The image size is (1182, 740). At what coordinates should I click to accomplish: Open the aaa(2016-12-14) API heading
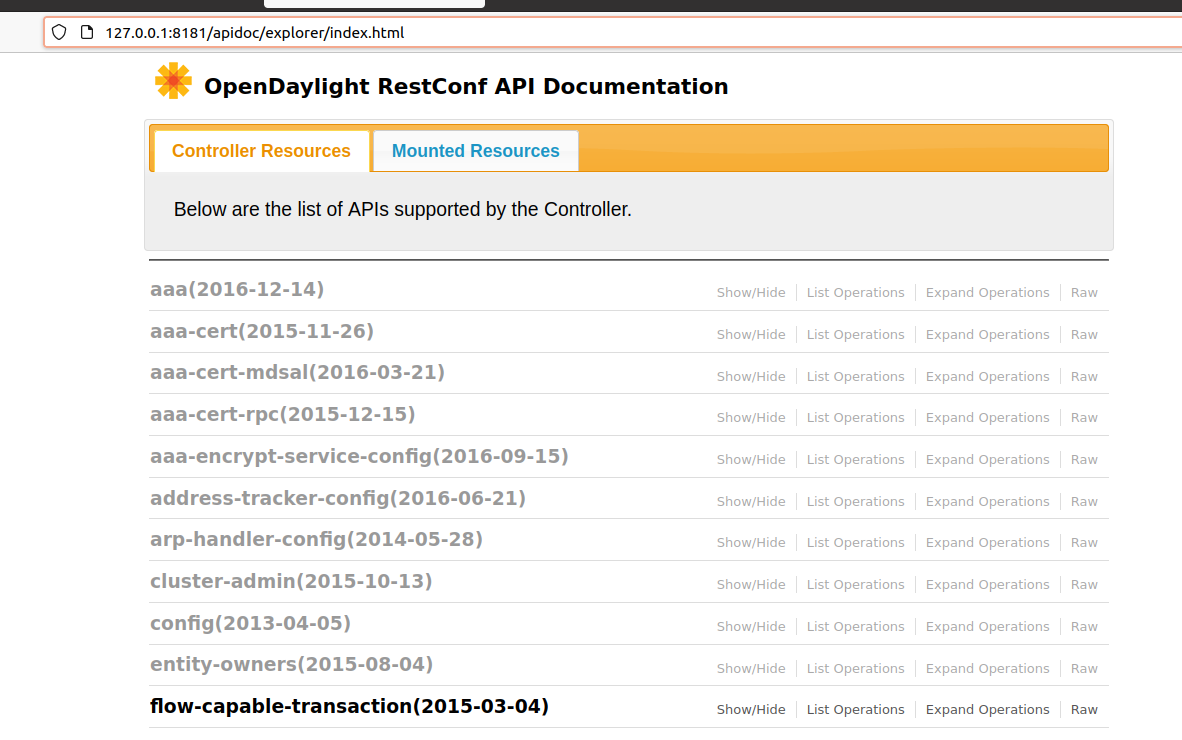237,289
